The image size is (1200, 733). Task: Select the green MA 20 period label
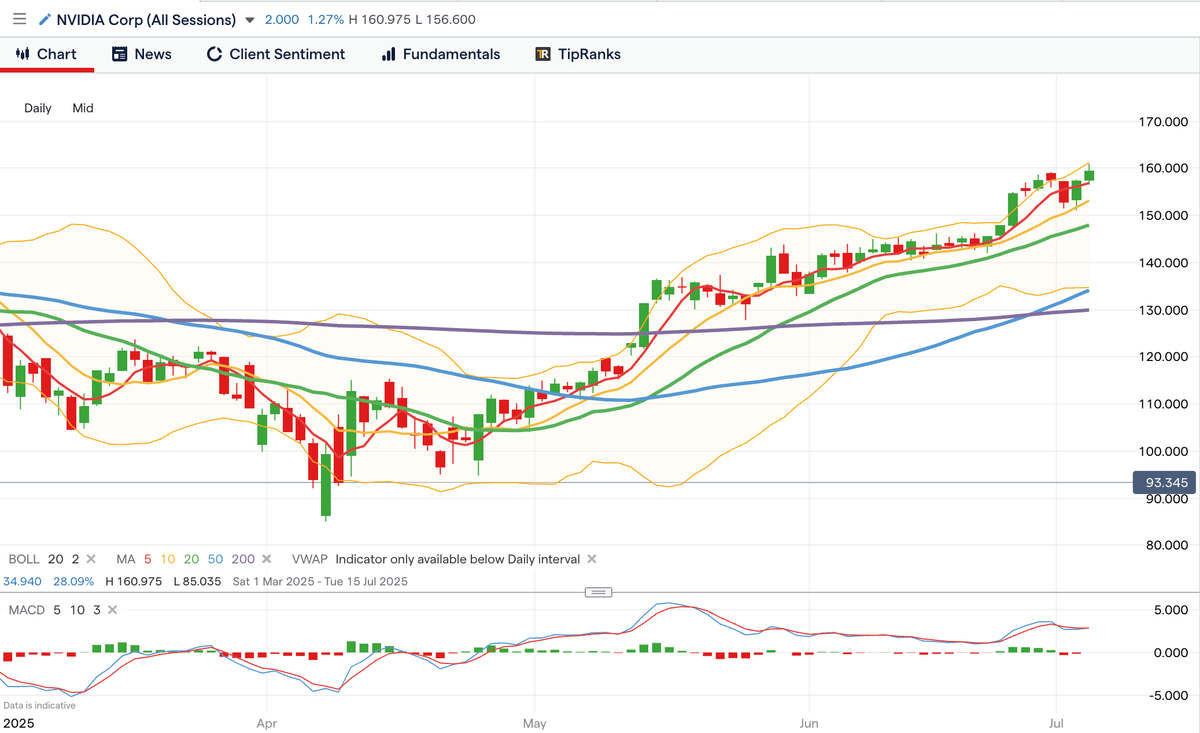click(x=190, y=559)
